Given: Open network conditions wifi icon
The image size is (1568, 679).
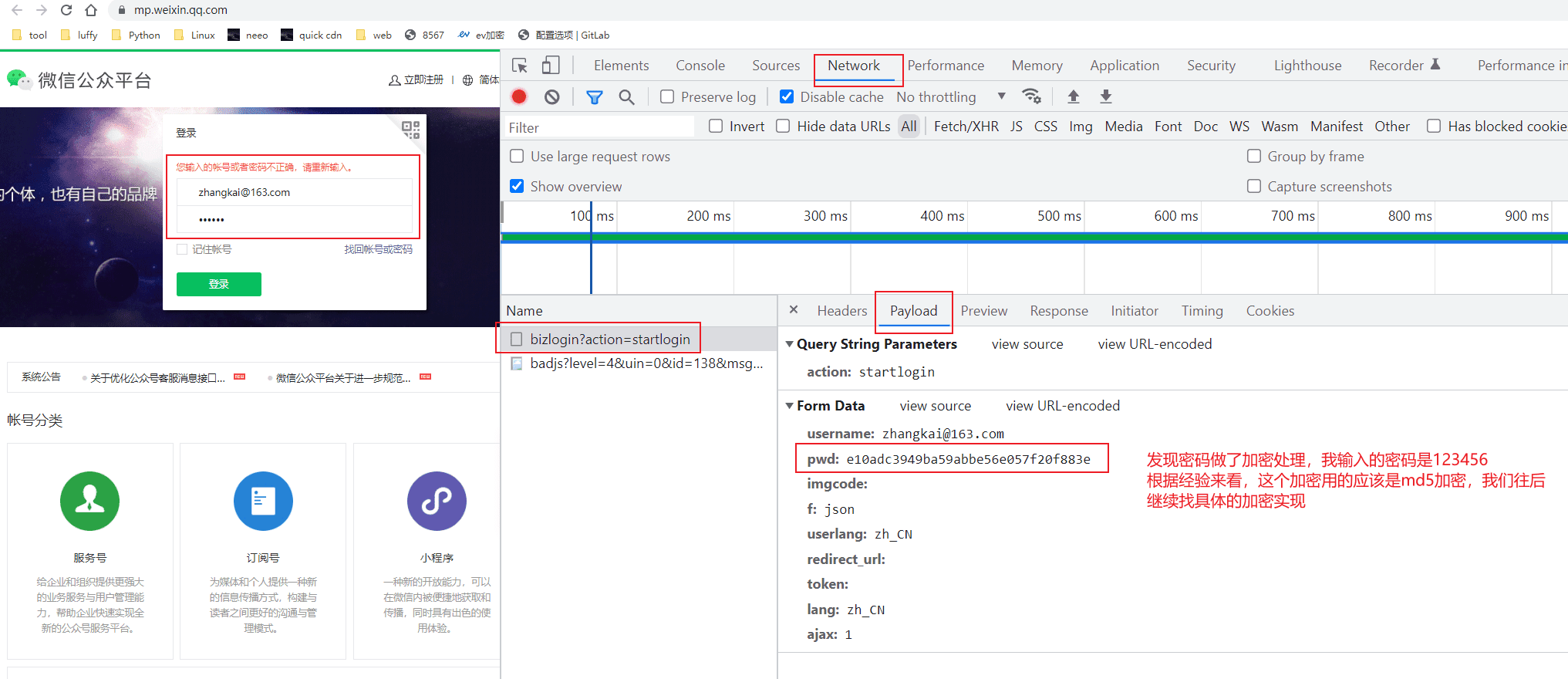Looking at the screenshot, I should coord(1031,96).
